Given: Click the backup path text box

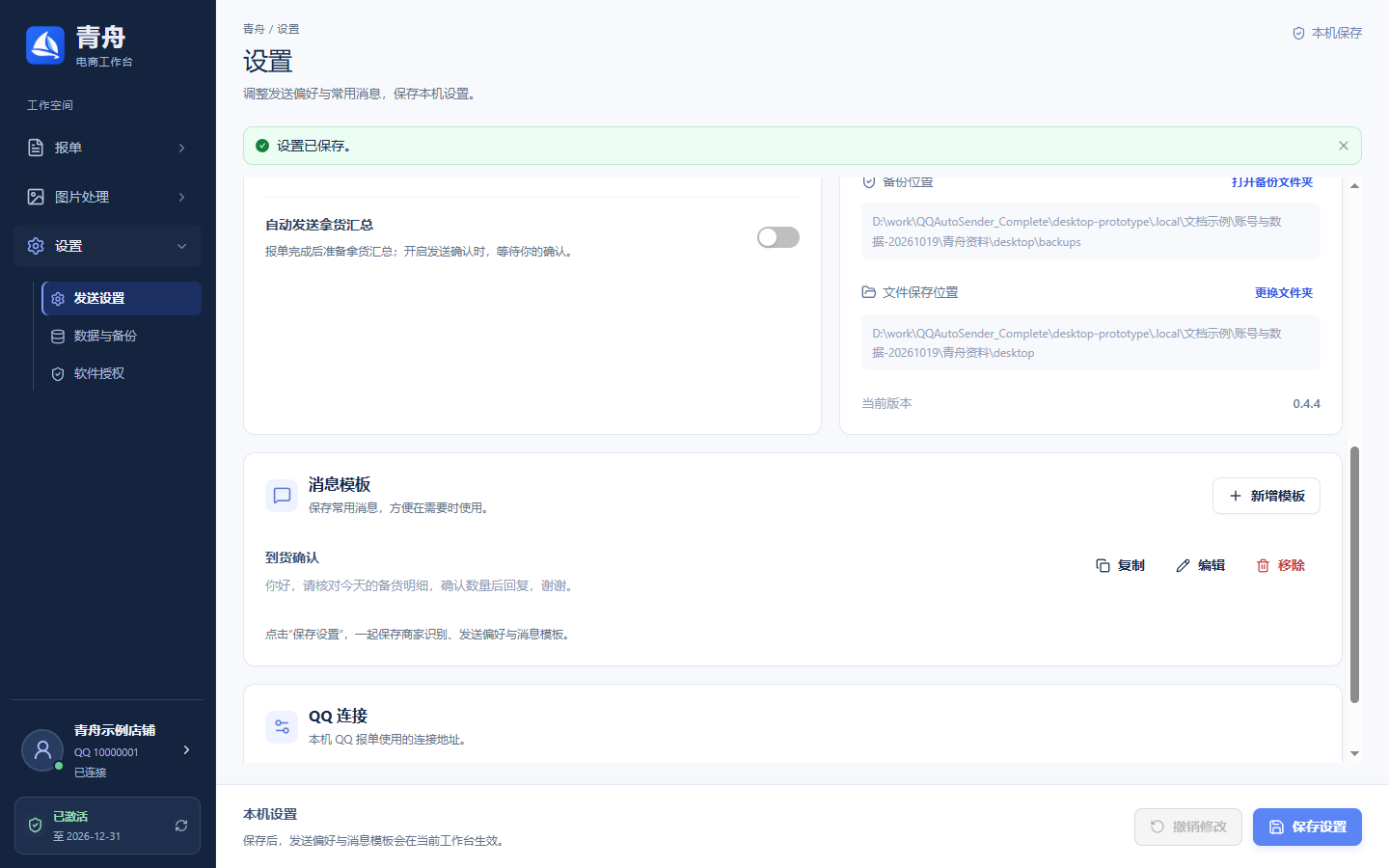Looking at the screenshot, I should coord(1090,231).
